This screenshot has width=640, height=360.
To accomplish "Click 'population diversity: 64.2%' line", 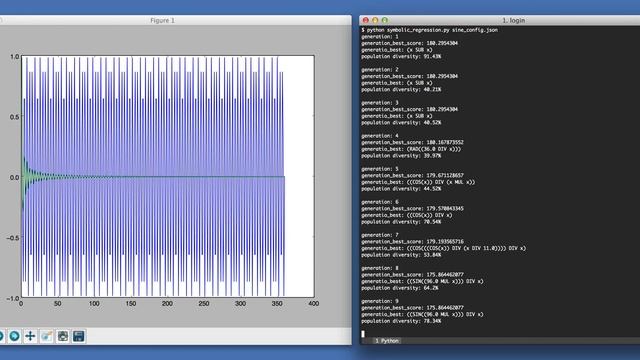I will [x=400, y=288].
